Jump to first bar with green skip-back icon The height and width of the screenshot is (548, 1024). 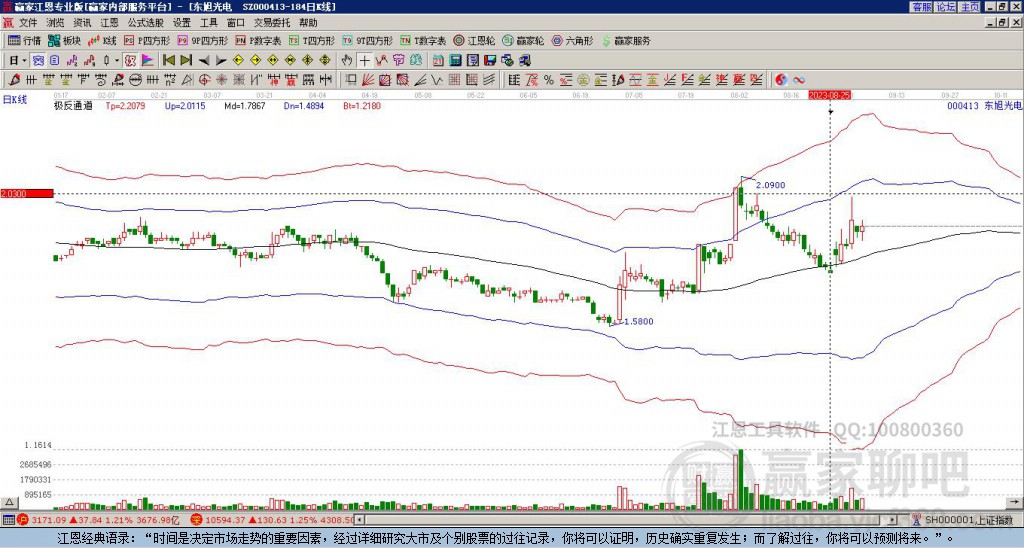(168, 61)
